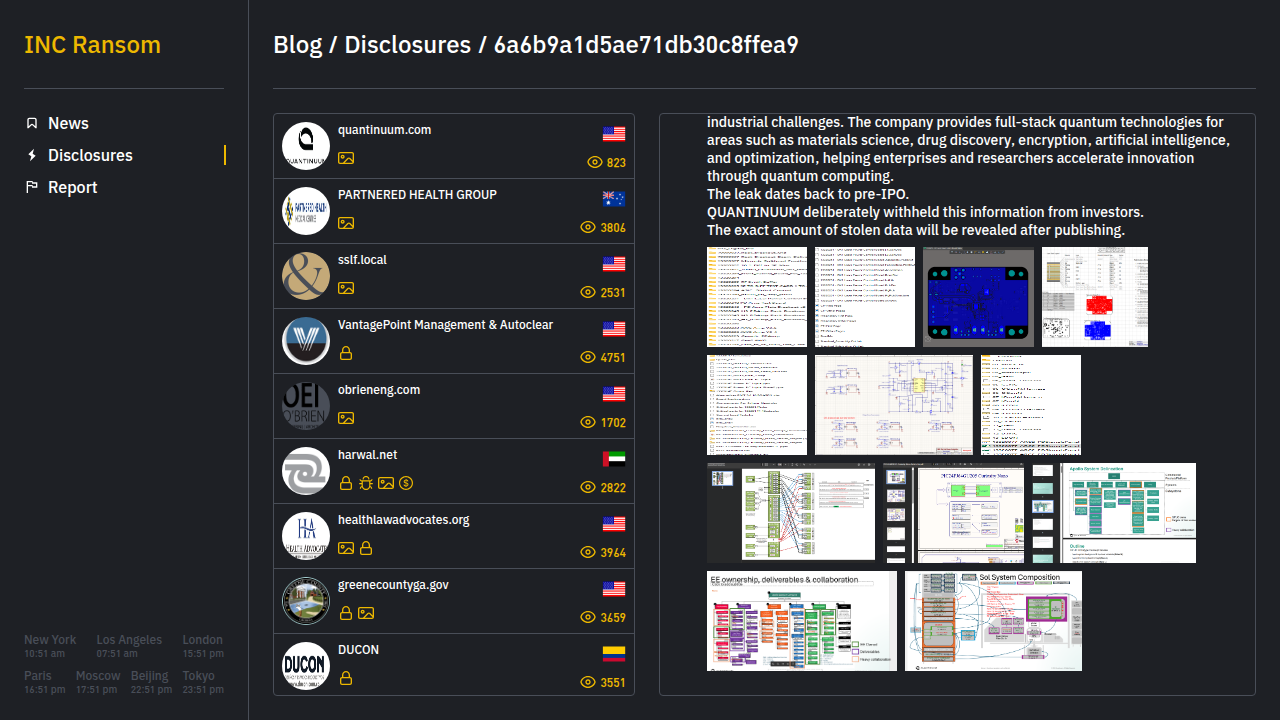This screenshot has width=1280, height=720.
Task: Click the line 'The leak dates back to pre-IPO.'
Action: 808,194
